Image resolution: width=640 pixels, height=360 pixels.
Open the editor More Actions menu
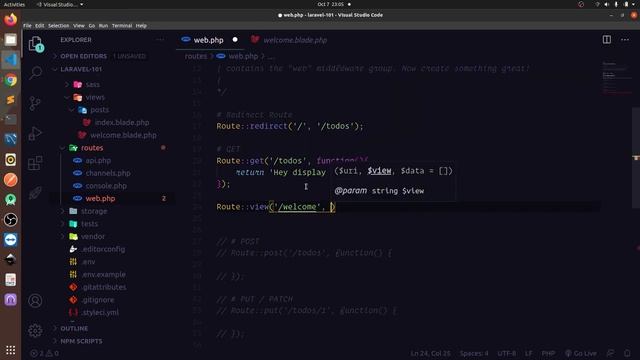625,40
